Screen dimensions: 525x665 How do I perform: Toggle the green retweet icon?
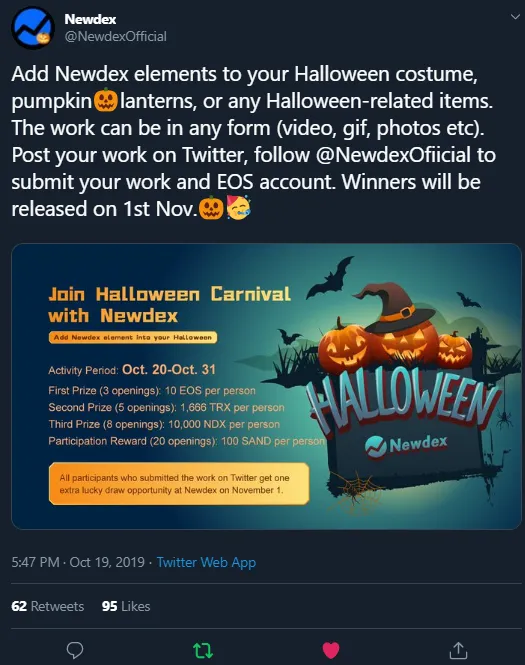coord(203,650)
